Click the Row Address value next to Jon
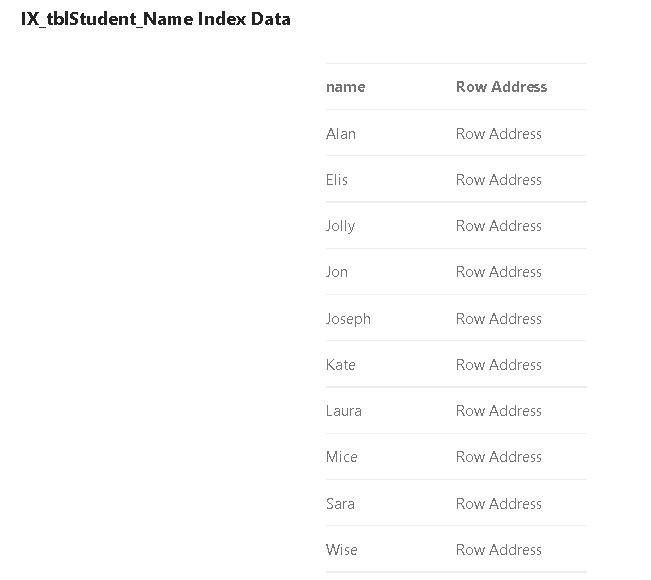 [x=499, y=272]
